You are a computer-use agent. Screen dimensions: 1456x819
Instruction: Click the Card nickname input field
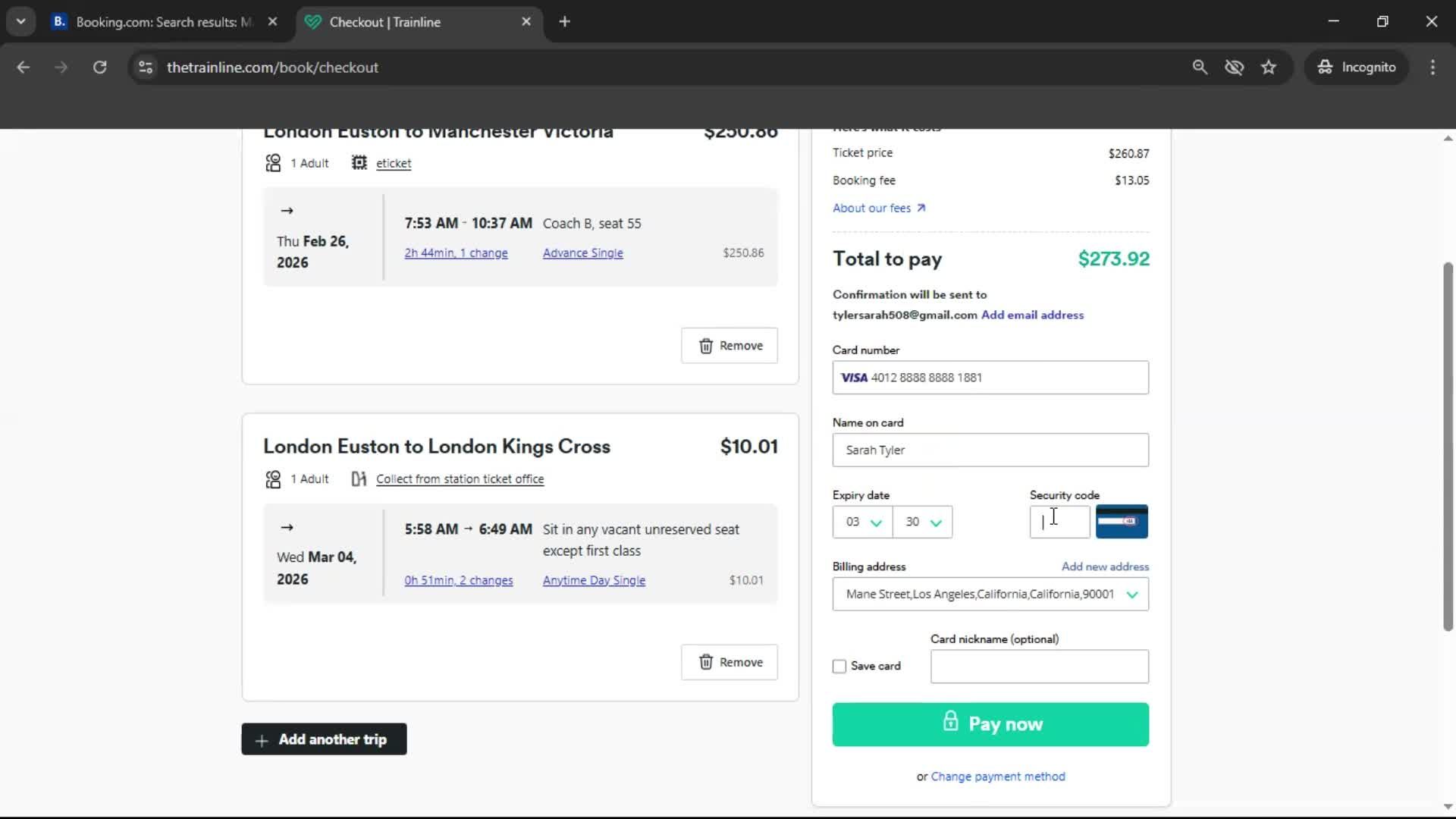click(x=1039, y=667)
